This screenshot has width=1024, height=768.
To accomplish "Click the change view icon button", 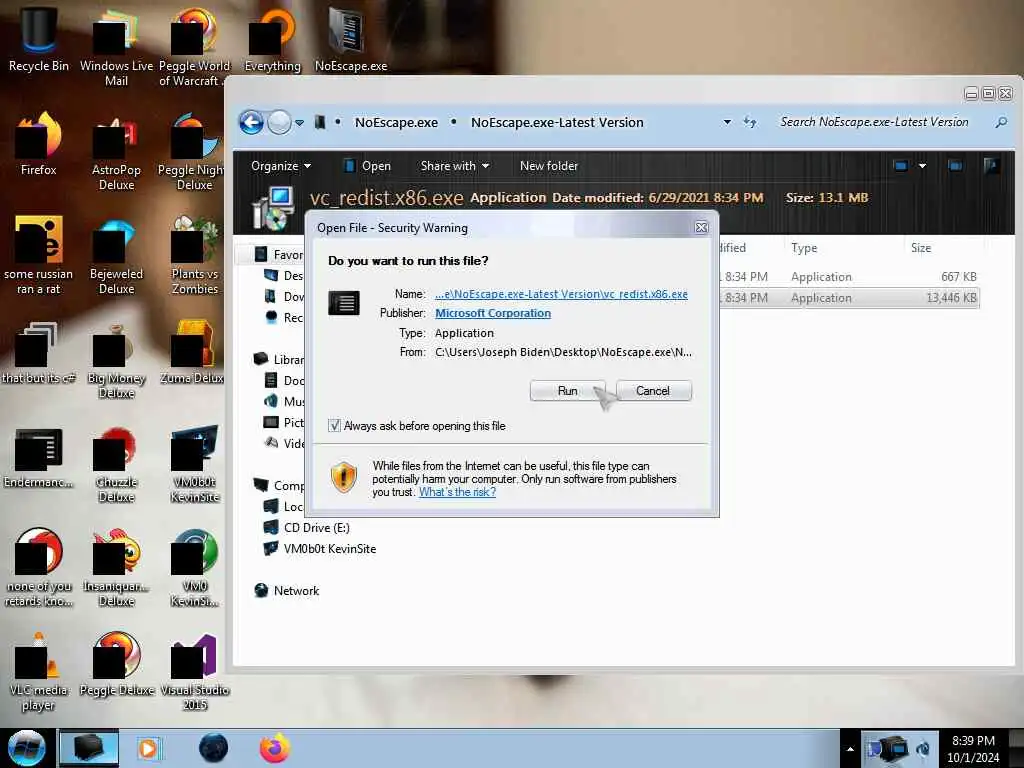I will 901,166.
